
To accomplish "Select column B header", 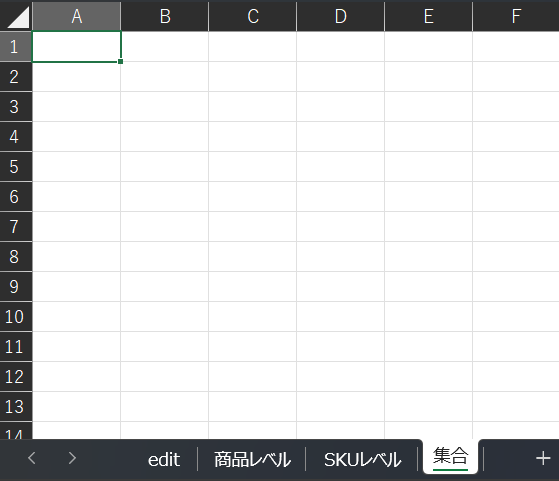I will point(165,16).
